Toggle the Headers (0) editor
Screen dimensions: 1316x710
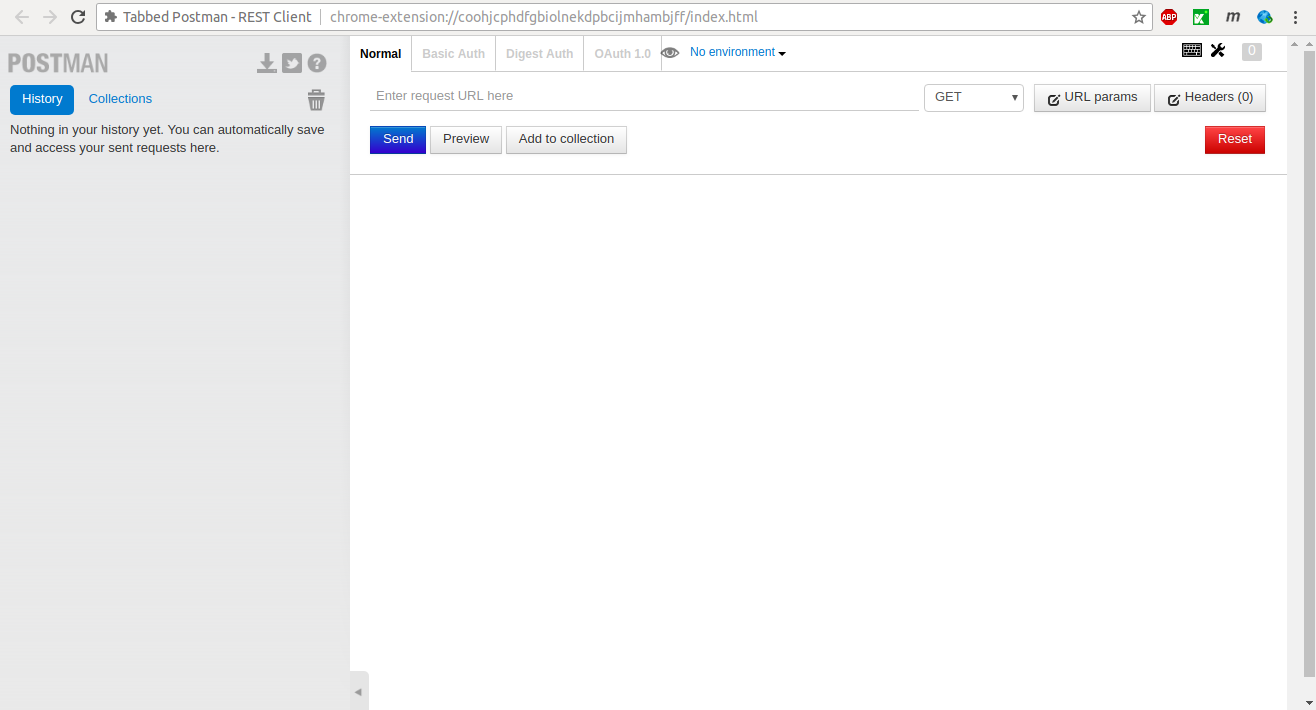click(1210, 98)
